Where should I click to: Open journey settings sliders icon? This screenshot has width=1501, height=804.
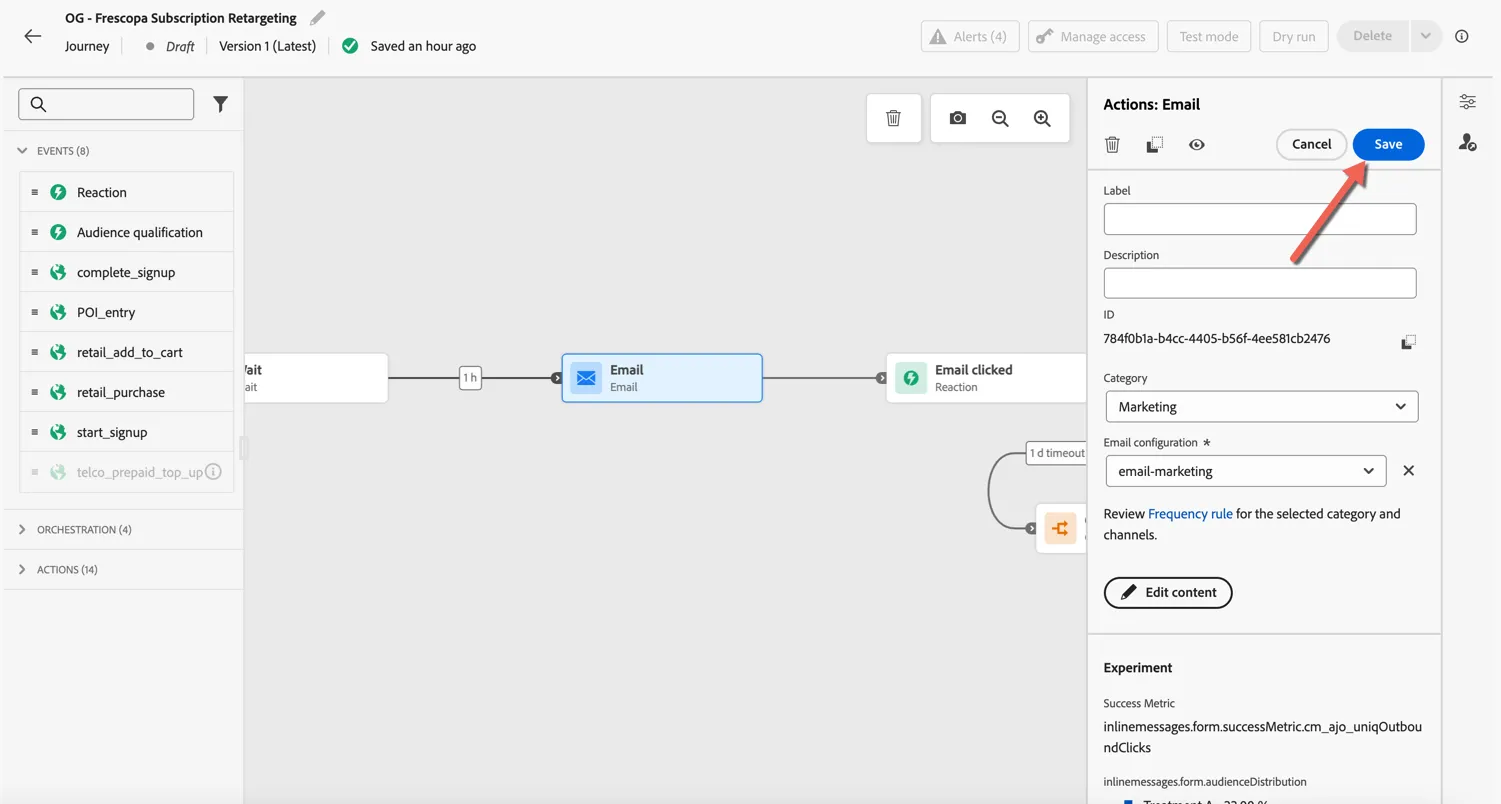(1467, 102)
